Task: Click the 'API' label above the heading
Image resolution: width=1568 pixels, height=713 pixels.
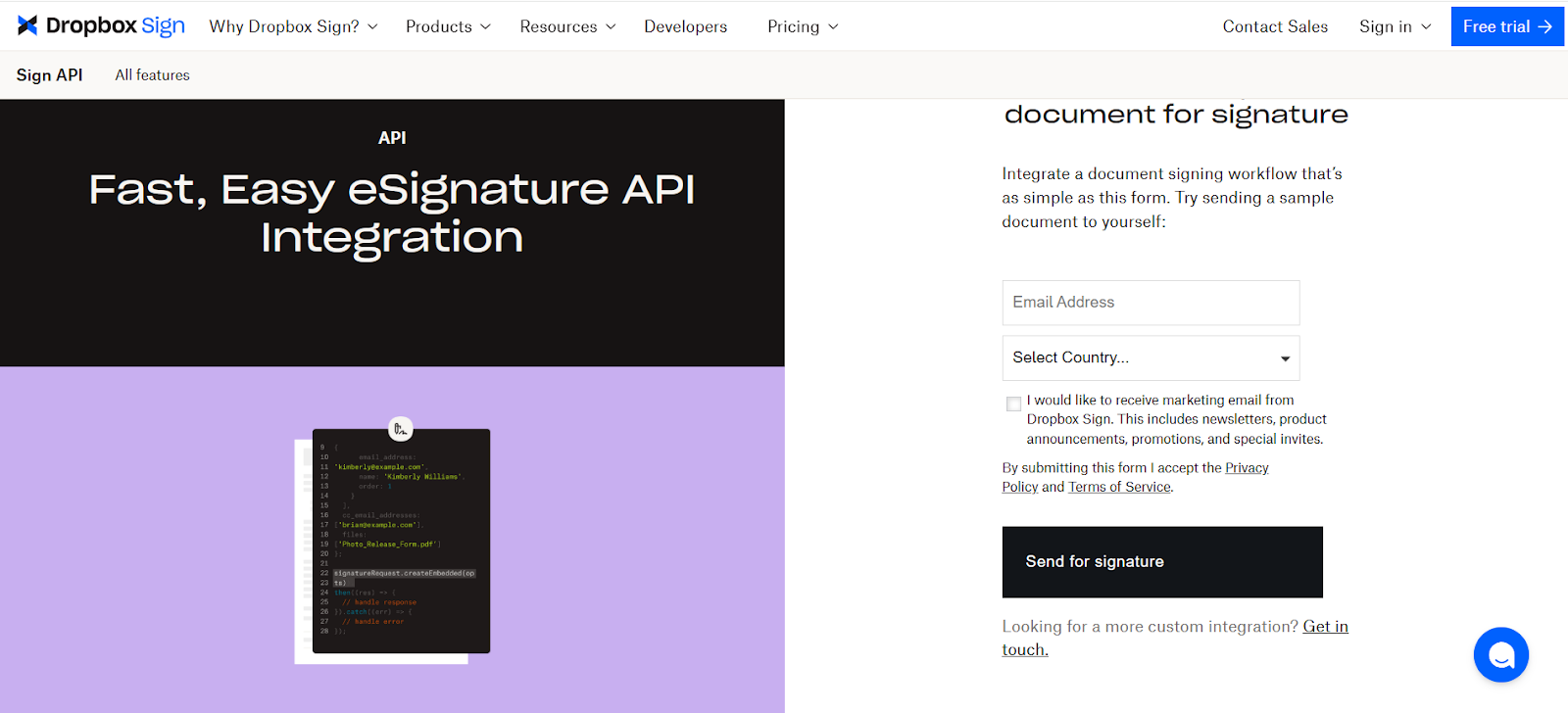Action: tap(392, 138)
